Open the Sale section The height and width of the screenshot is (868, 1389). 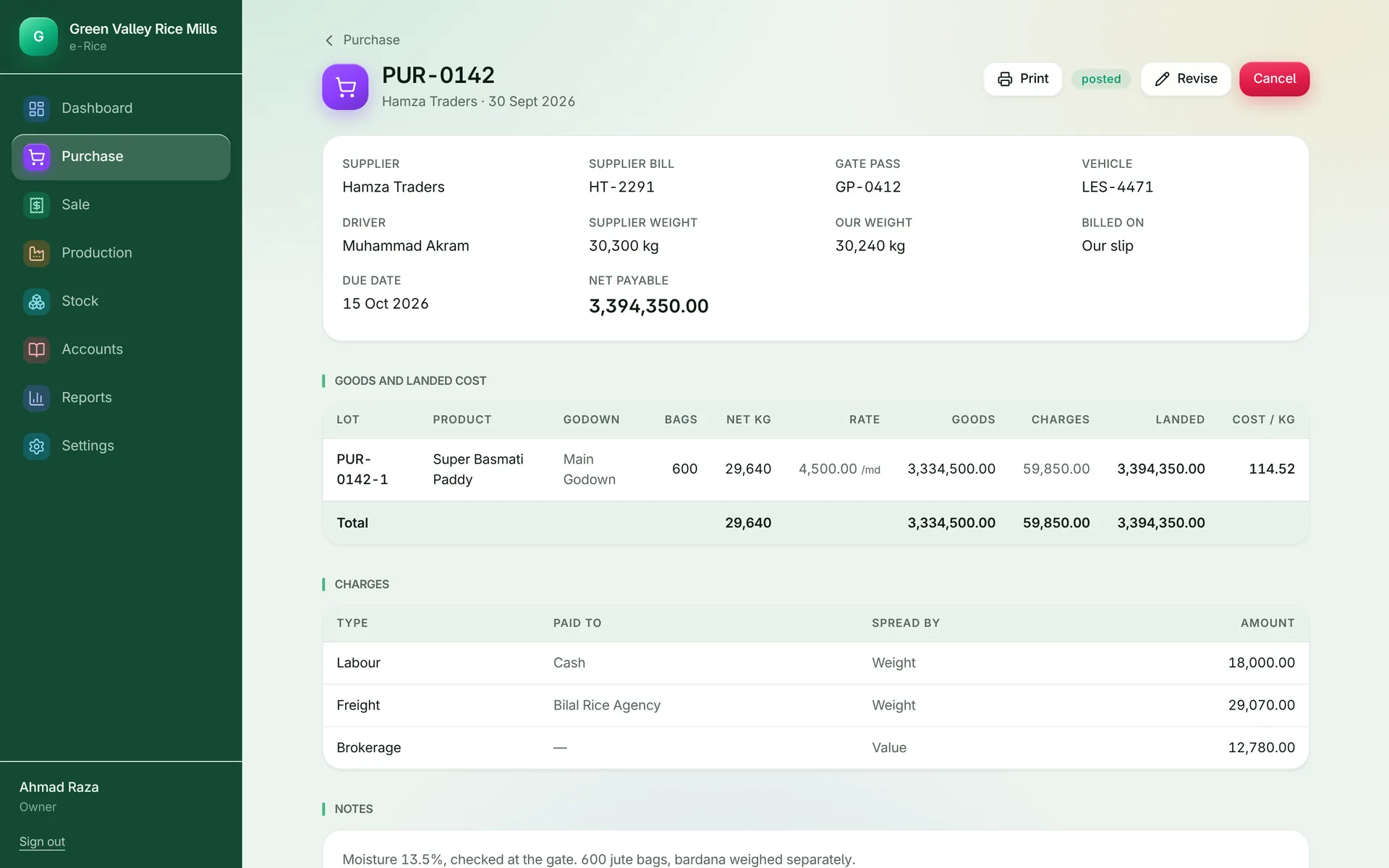pyautogui.click(x=121, y=205)
